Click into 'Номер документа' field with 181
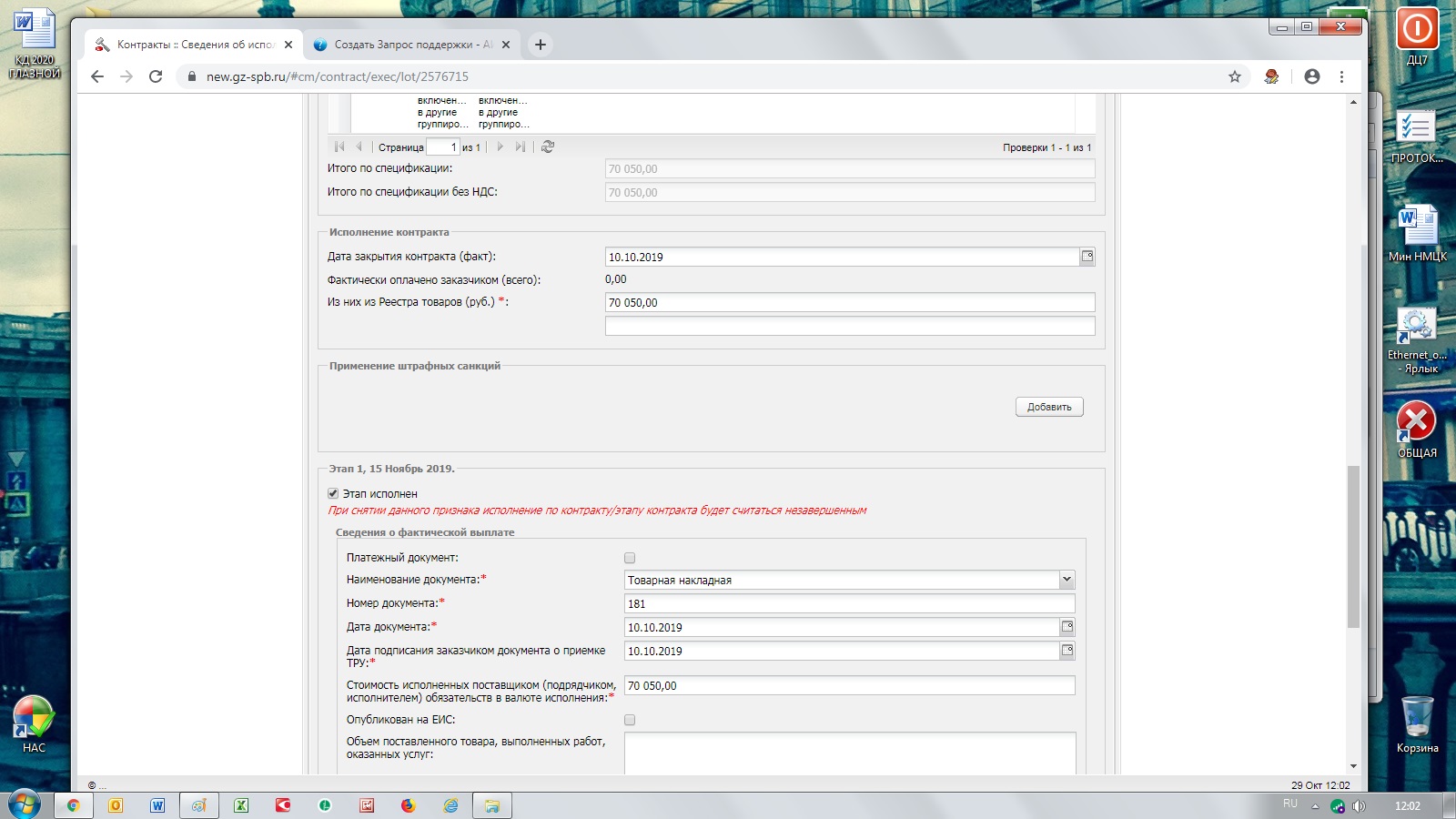 (x=850, y=603)
